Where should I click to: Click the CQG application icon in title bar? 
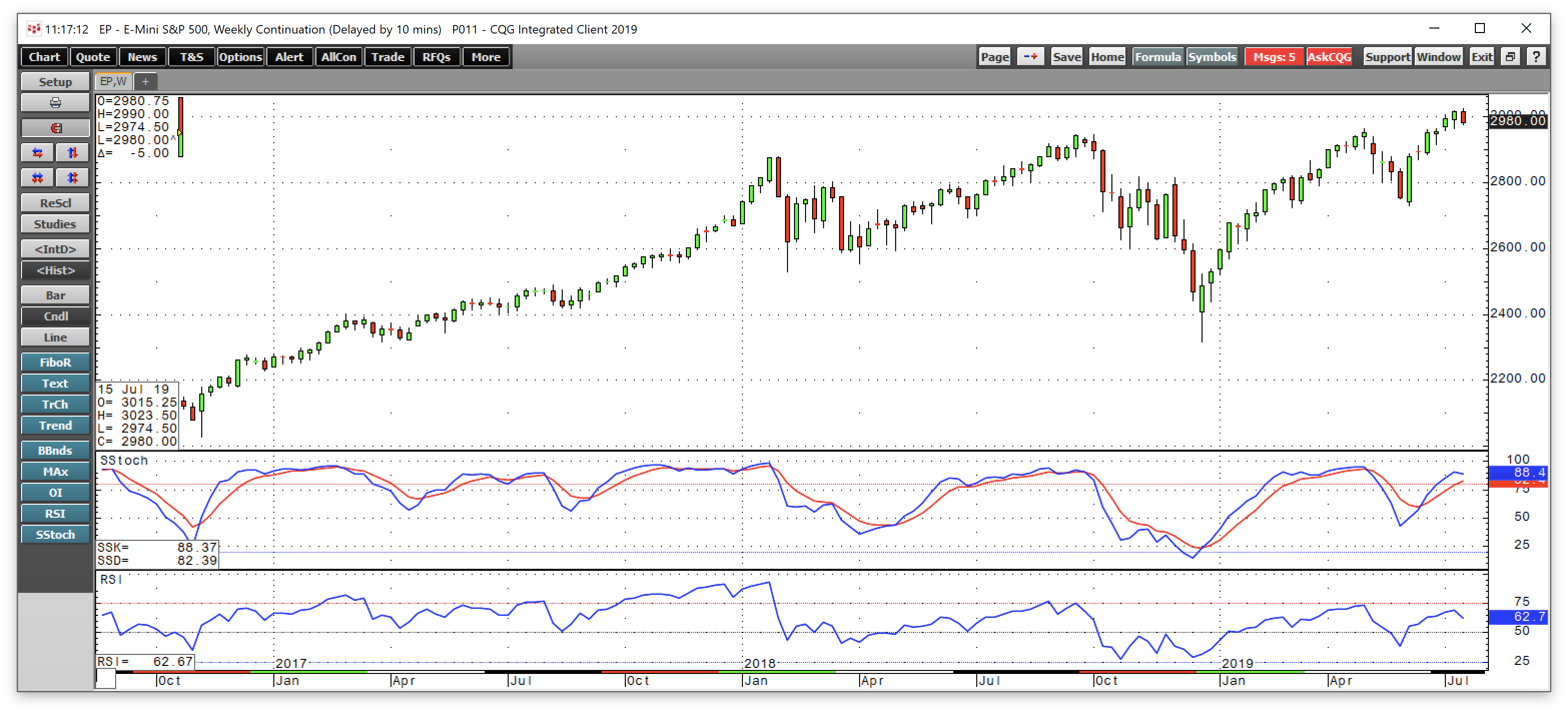(34, 29)
